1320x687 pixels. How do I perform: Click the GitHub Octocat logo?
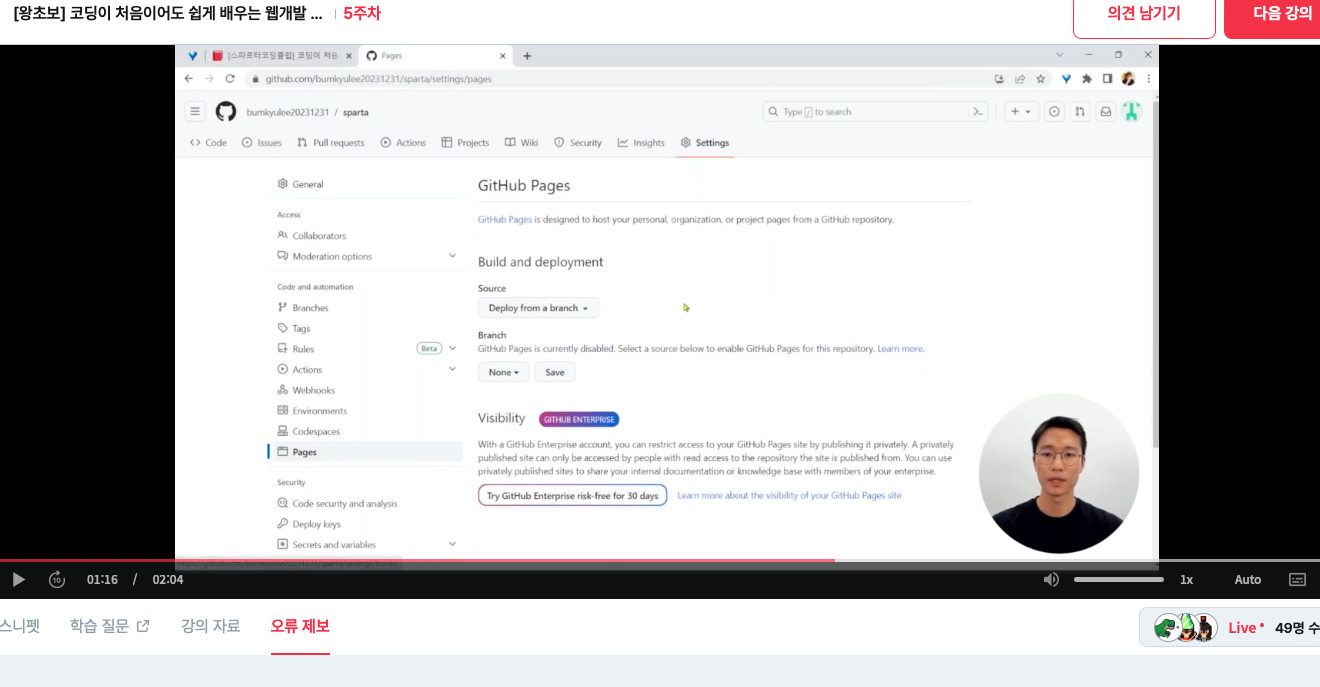226,111
